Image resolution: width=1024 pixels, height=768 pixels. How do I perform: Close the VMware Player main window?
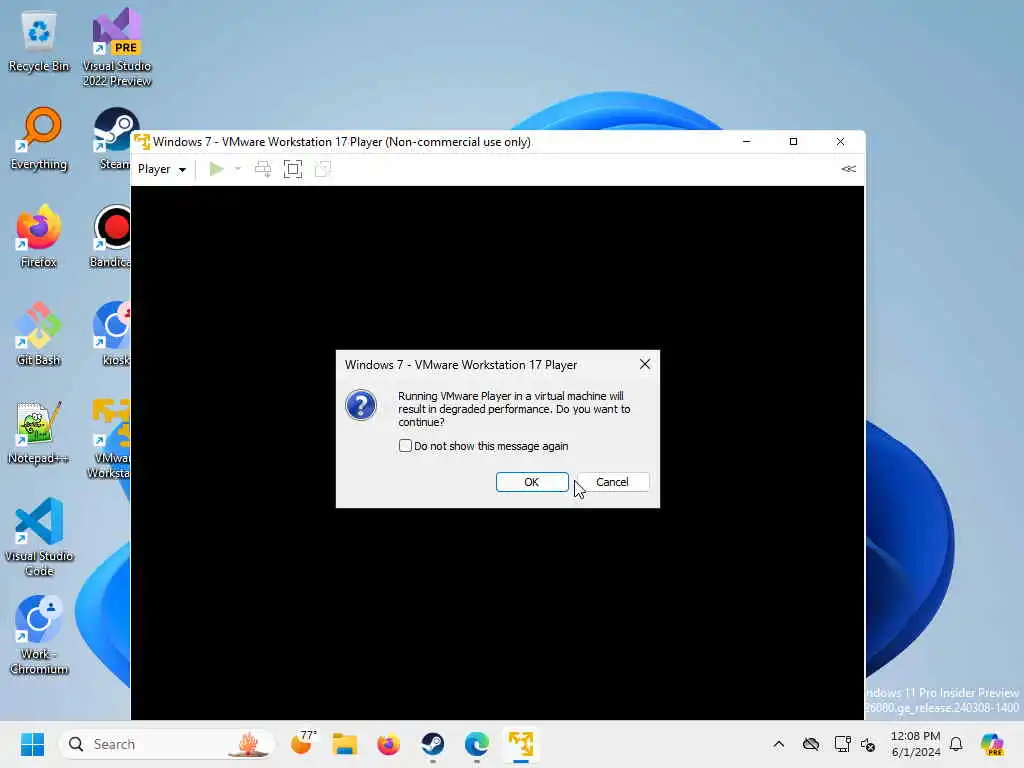click(840, 142)
